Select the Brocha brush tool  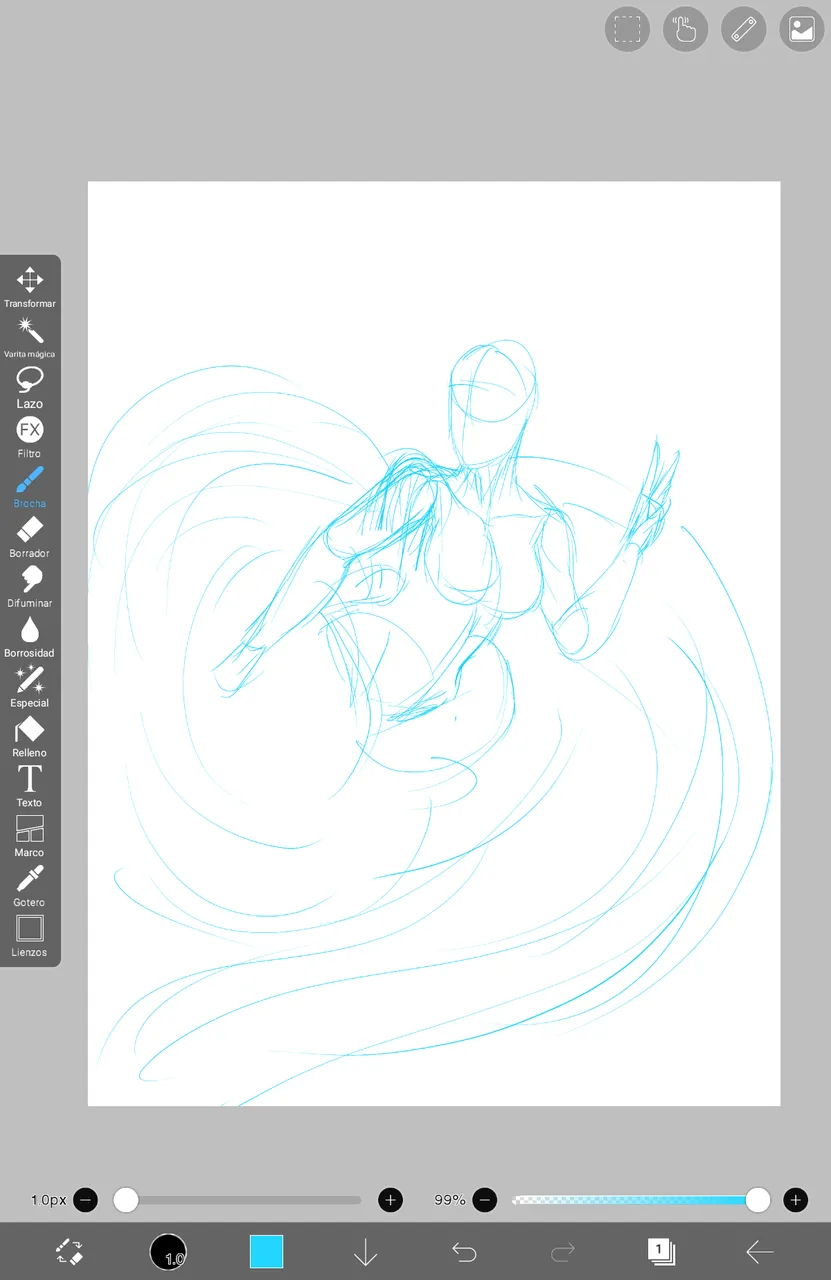tap(30, 487)
